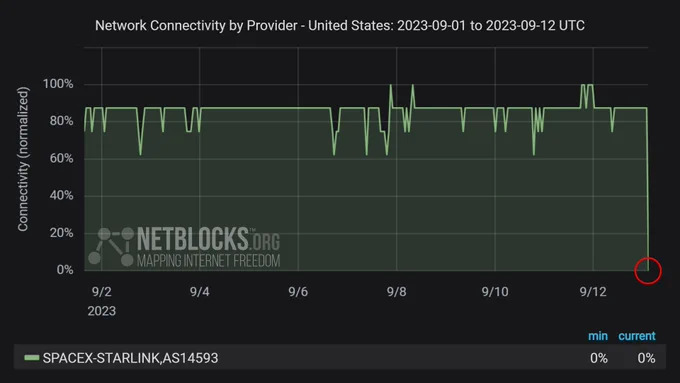The width and height of the screenshot is (680, 383).
Task: Click the red circle marker at chart end
Action: 648,271
